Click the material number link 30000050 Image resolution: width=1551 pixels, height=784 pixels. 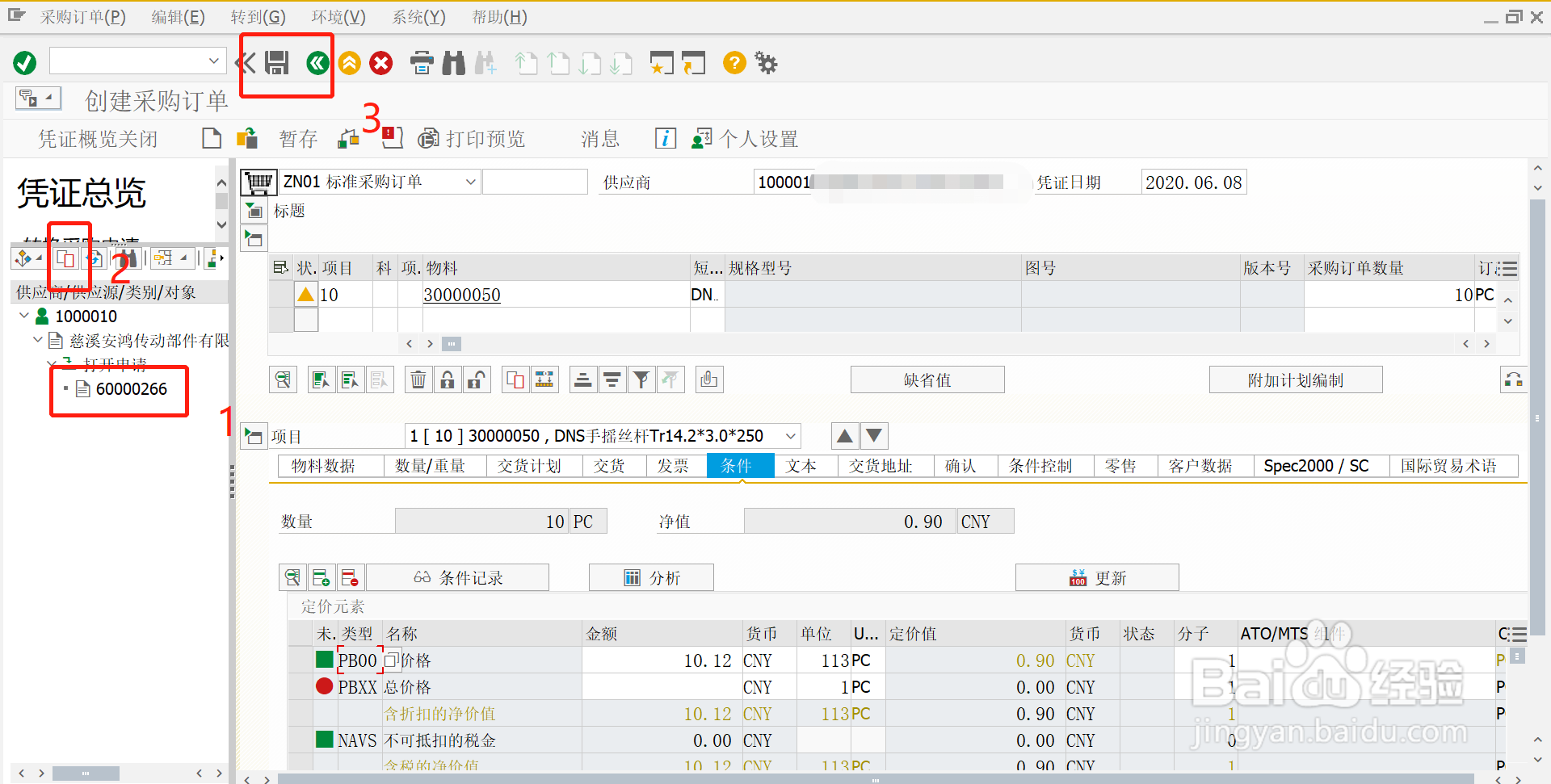tap(462, 295)
